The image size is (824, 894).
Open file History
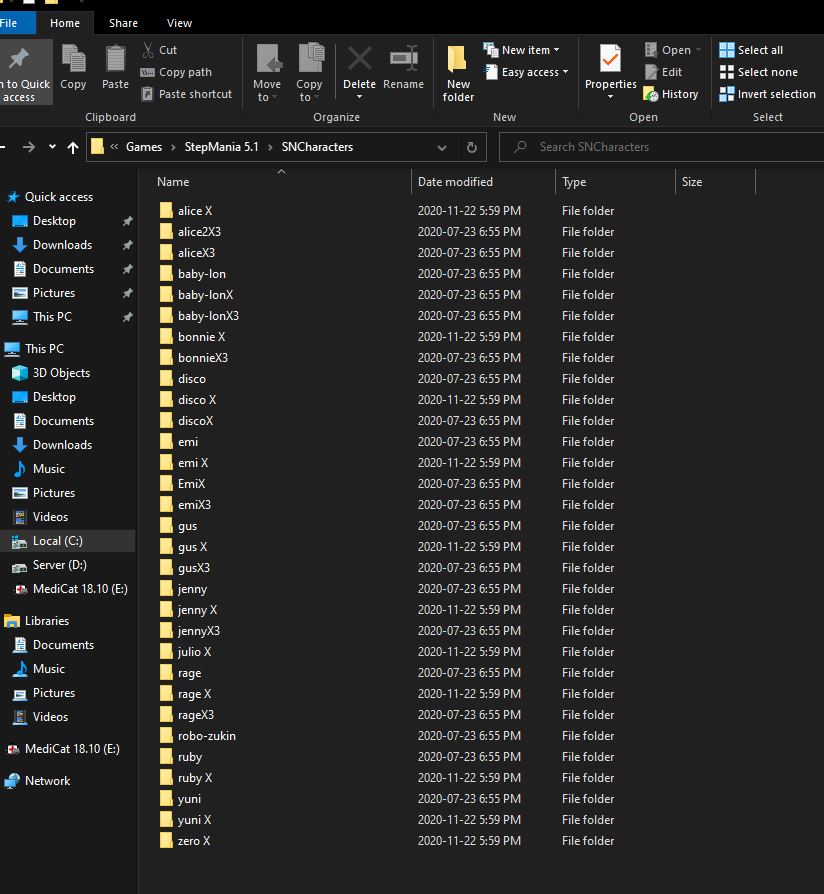[x=671, y=94]
